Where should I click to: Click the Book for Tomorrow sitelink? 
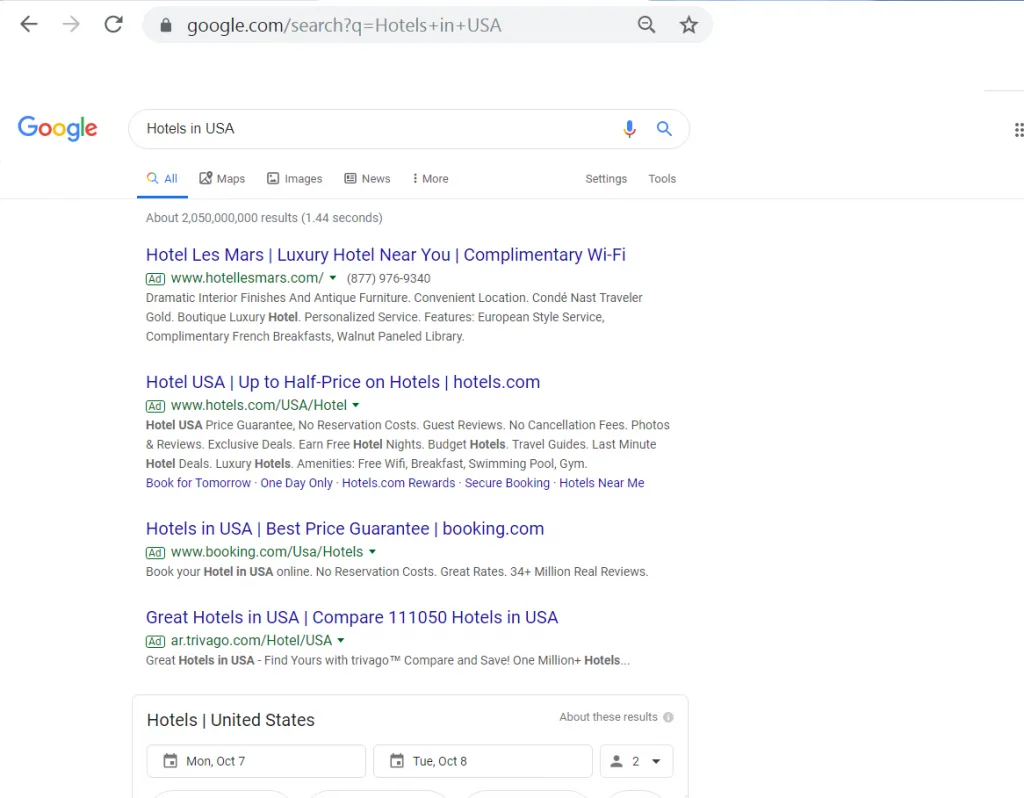(x=198, y=483)
